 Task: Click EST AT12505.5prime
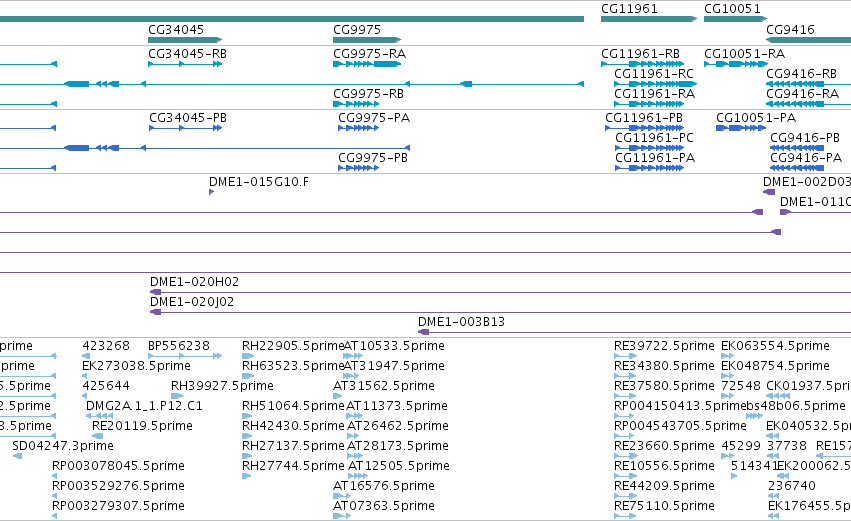[x=399, y=466]
